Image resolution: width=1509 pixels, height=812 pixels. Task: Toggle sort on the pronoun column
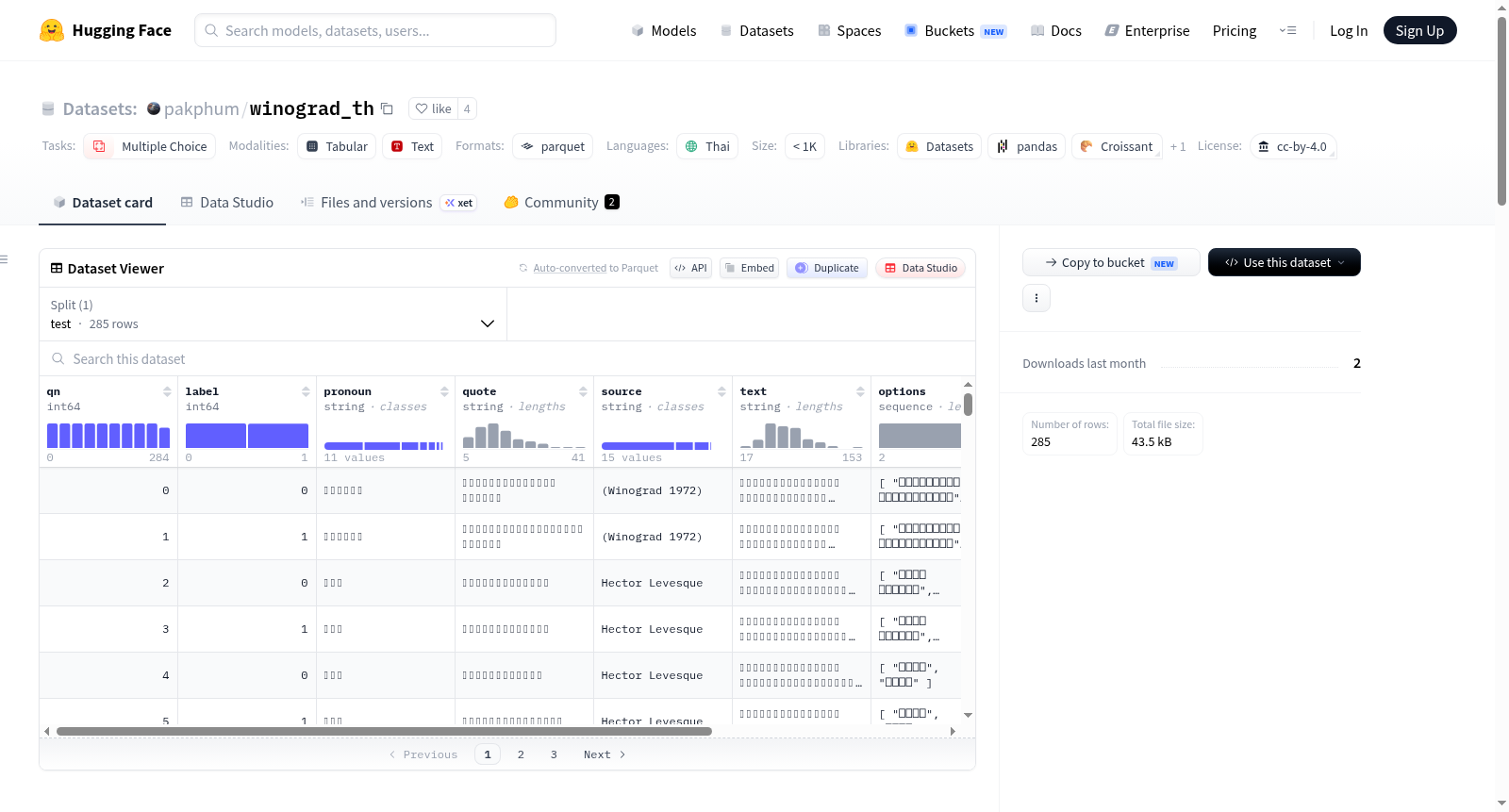[444, 391]
